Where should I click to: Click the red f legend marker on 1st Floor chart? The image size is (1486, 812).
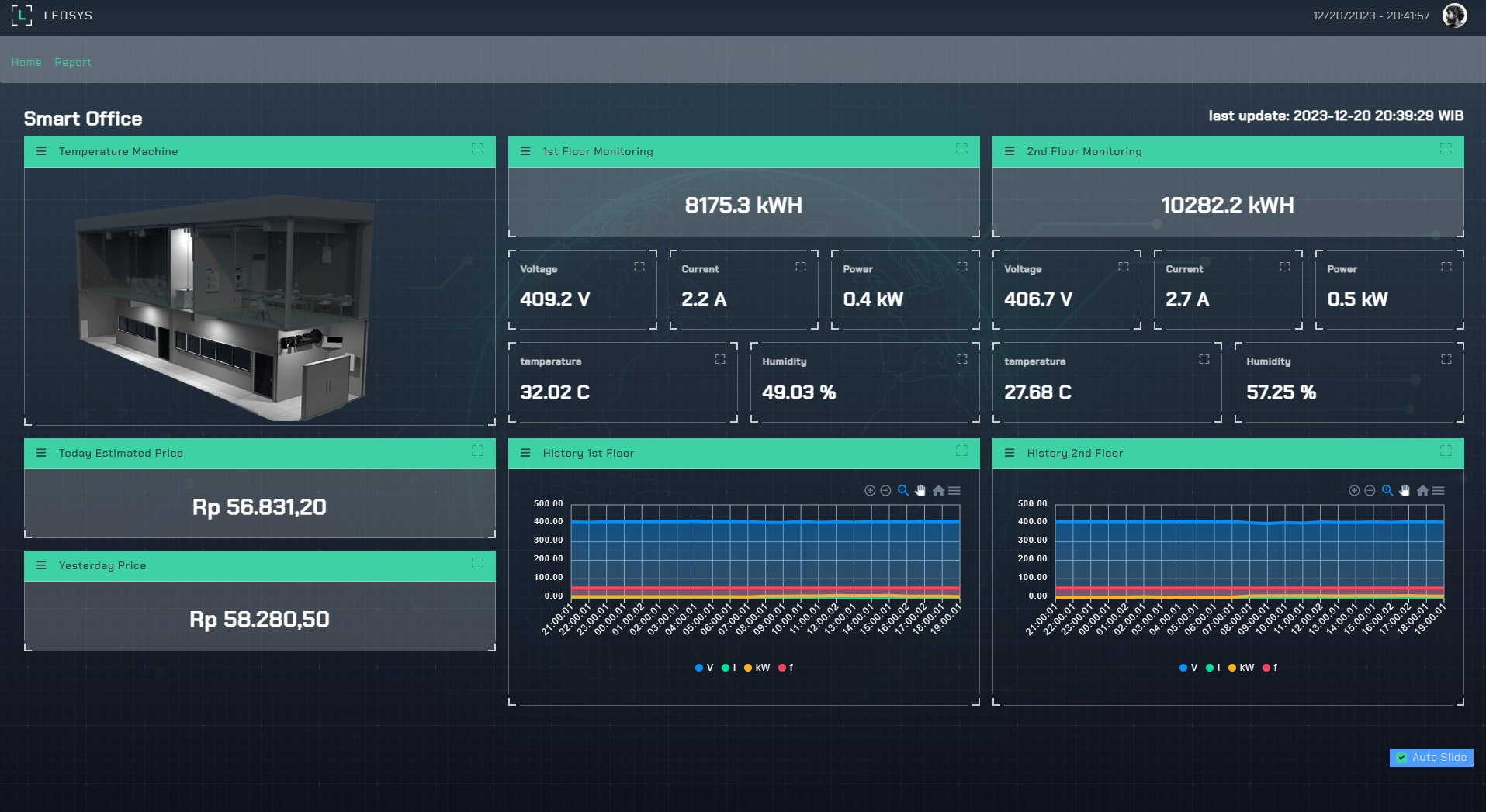tap(782, 668)
